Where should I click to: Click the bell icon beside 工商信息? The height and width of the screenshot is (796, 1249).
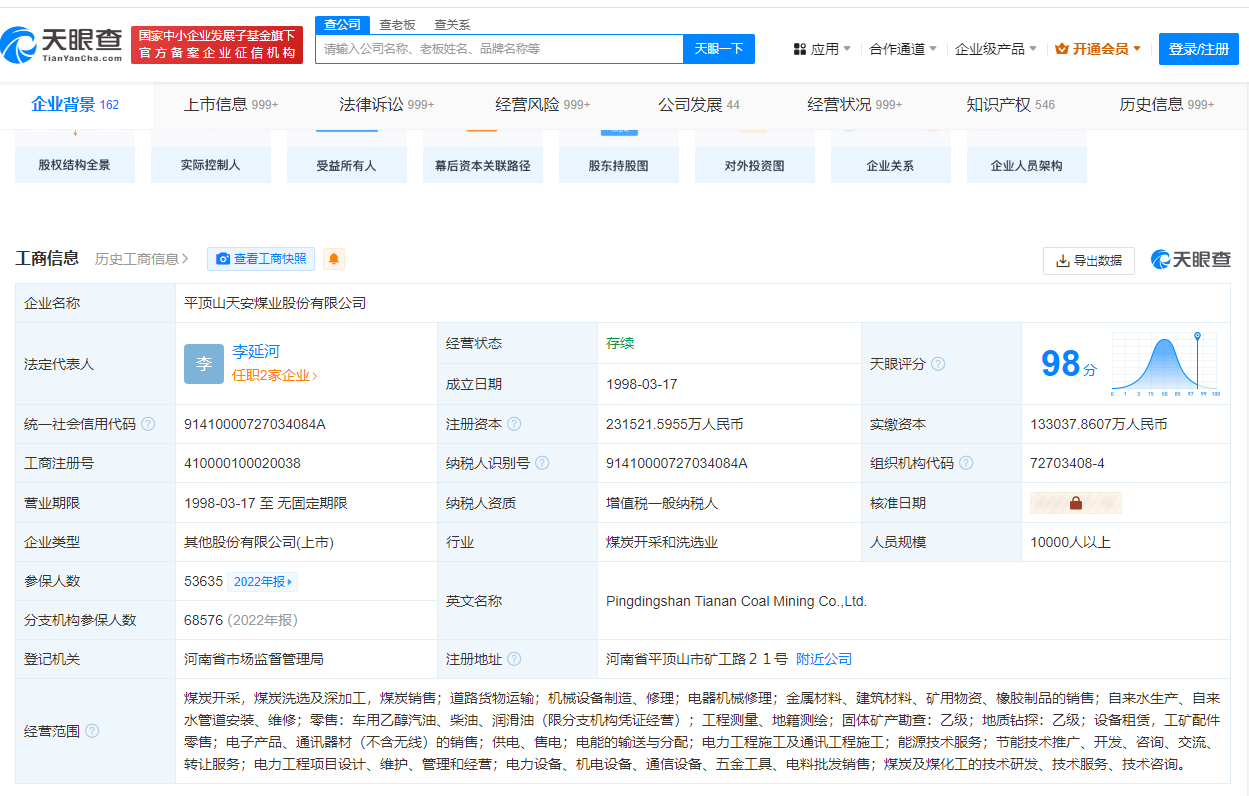click(333, 258)
